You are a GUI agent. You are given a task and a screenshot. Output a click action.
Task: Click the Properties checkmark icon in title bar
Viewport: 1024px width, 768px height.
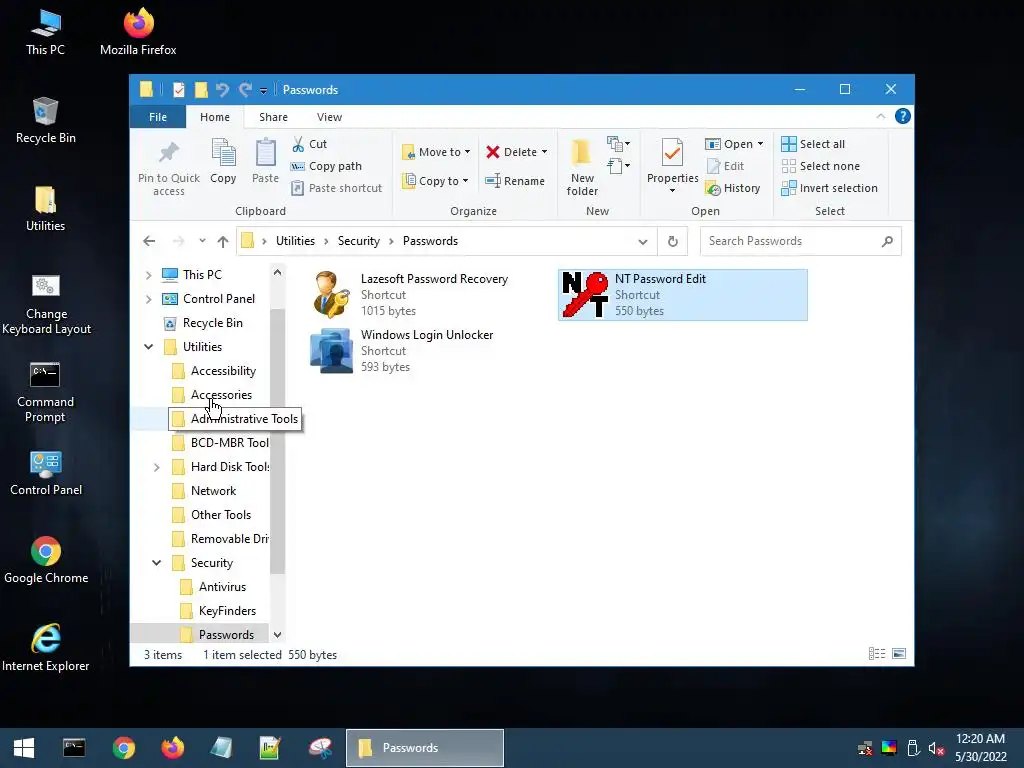point(178,89)
